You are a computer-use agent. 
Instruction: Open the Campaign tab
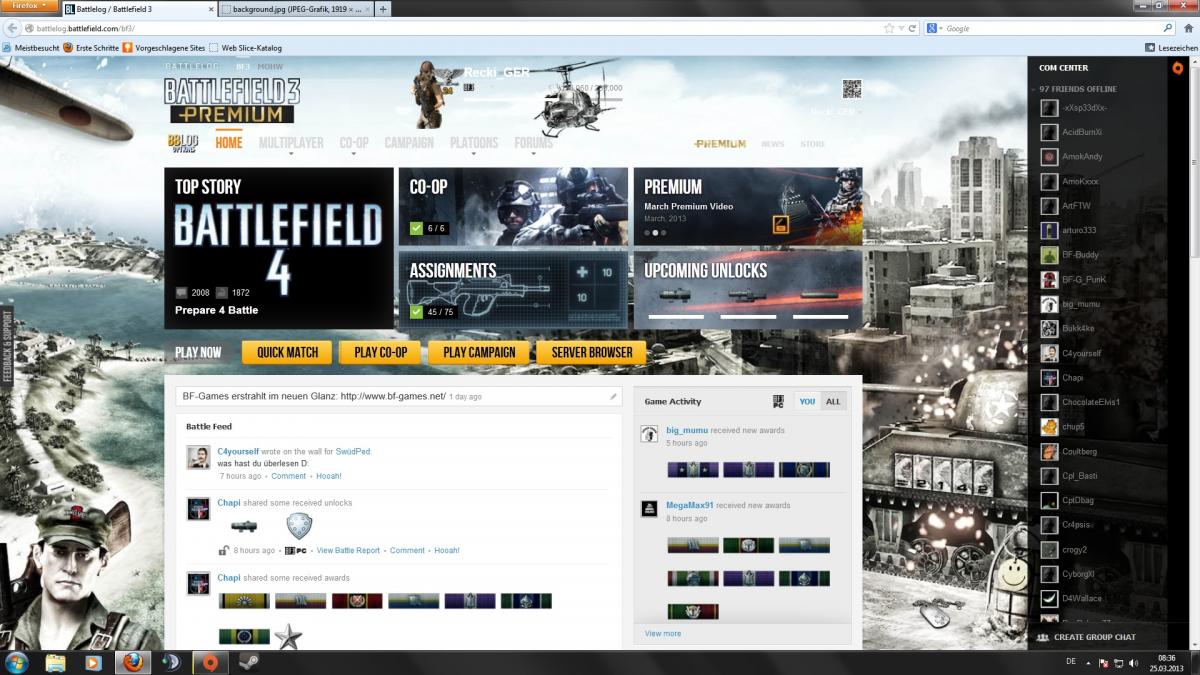pyautogui.click(x=409, y=143)
